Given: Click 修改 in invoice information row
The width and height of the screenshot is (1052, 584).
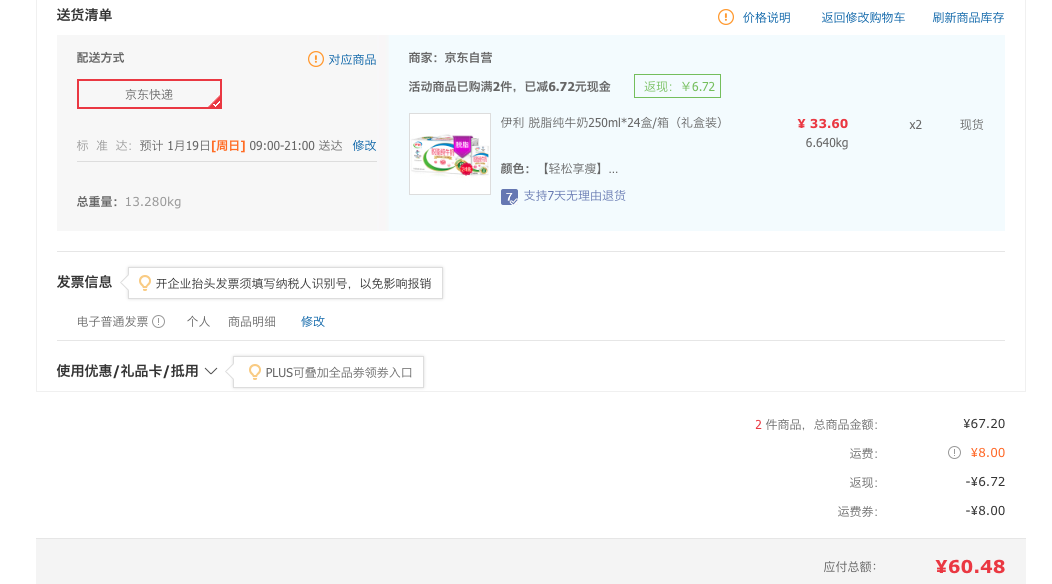Looking at the screenshot, I should pyautogui.click(x=313, y=322).
